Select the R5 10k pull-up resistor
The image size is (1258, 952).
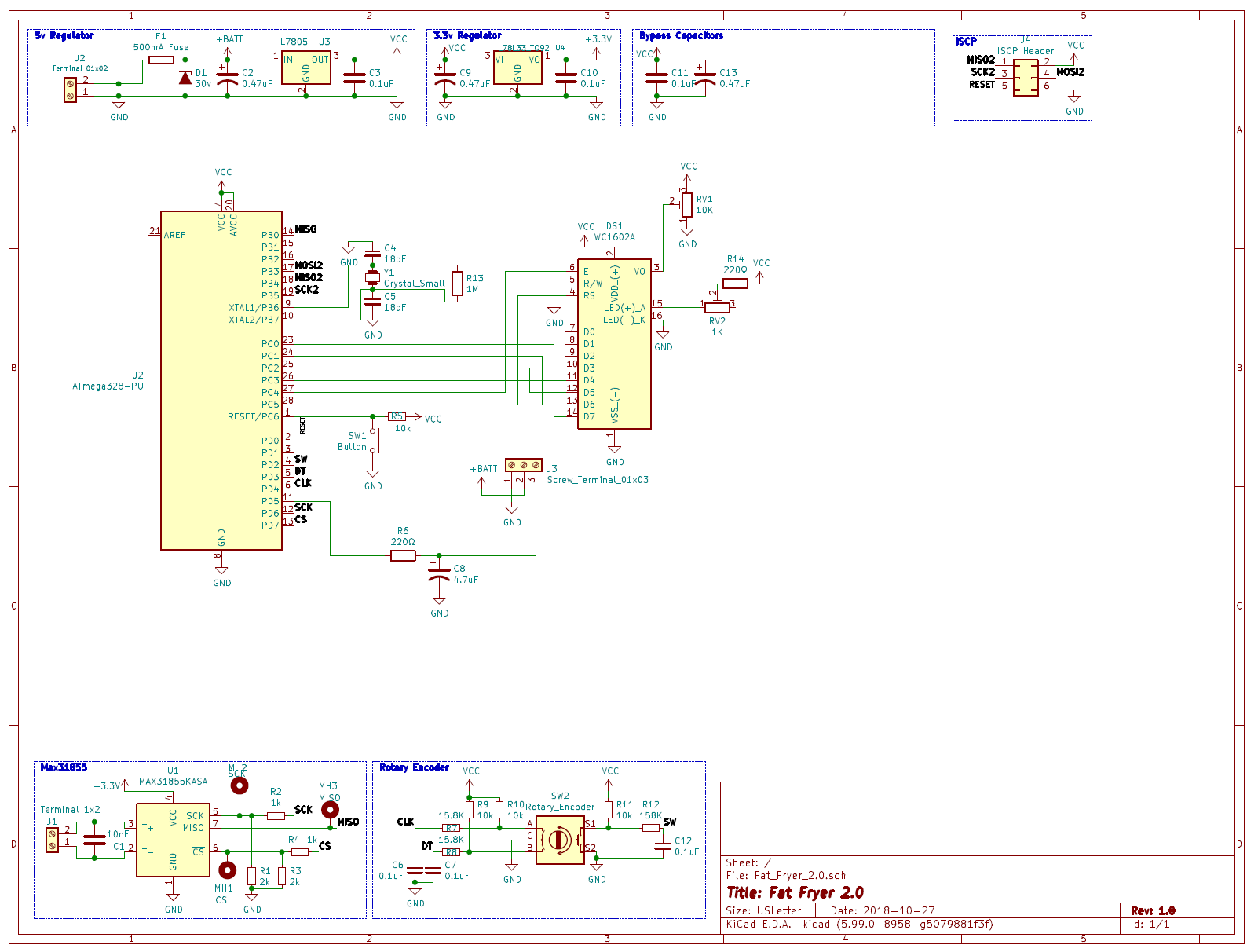click(397, 416)
